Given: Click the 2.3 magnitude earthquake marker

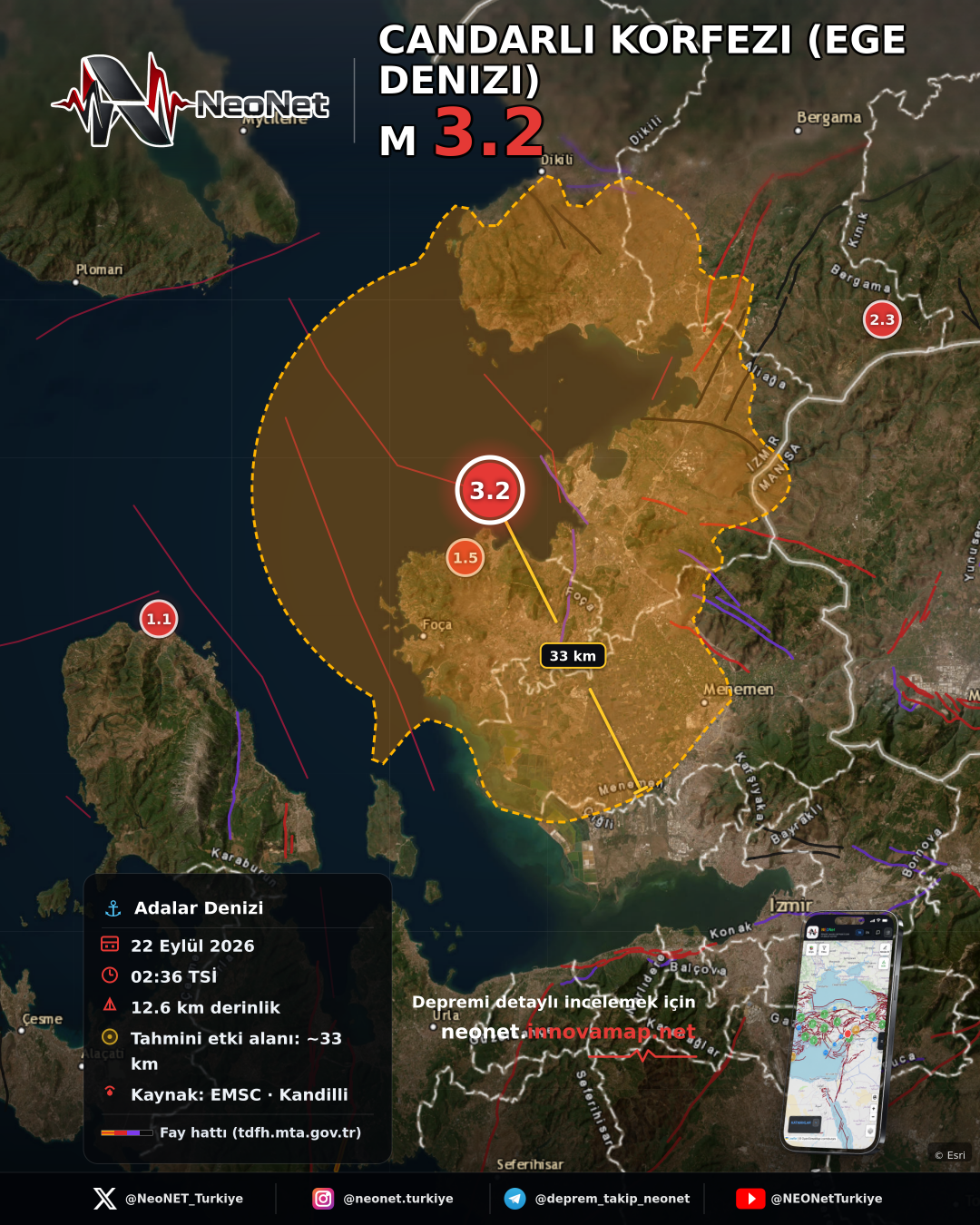Looking at the screenshot, I should click(882, 319).
